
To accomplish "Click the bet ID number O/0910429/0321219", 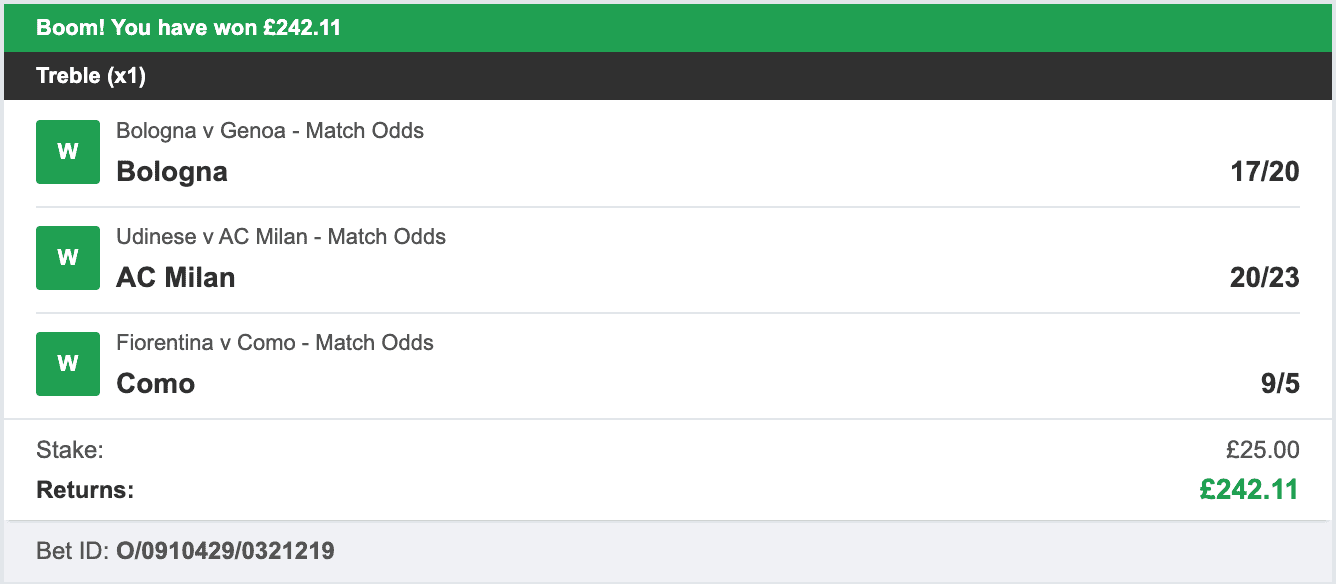I will coord(225,550).
